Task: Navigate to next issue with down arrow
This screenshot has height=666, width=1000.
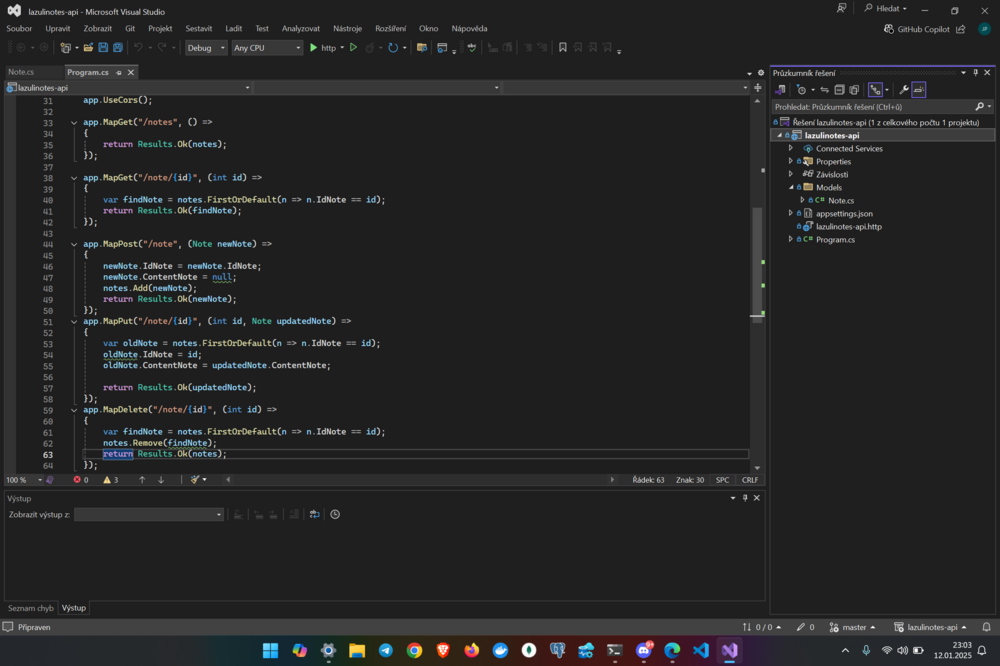Action: [x=161, y=480]
